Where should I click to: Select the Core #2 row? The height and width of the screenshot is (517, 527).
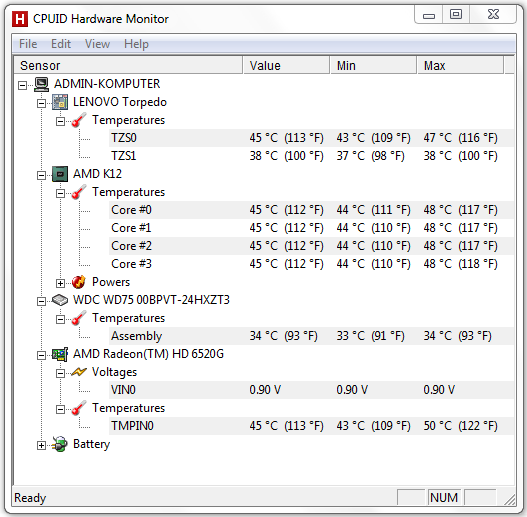click(x=311, y=246)
